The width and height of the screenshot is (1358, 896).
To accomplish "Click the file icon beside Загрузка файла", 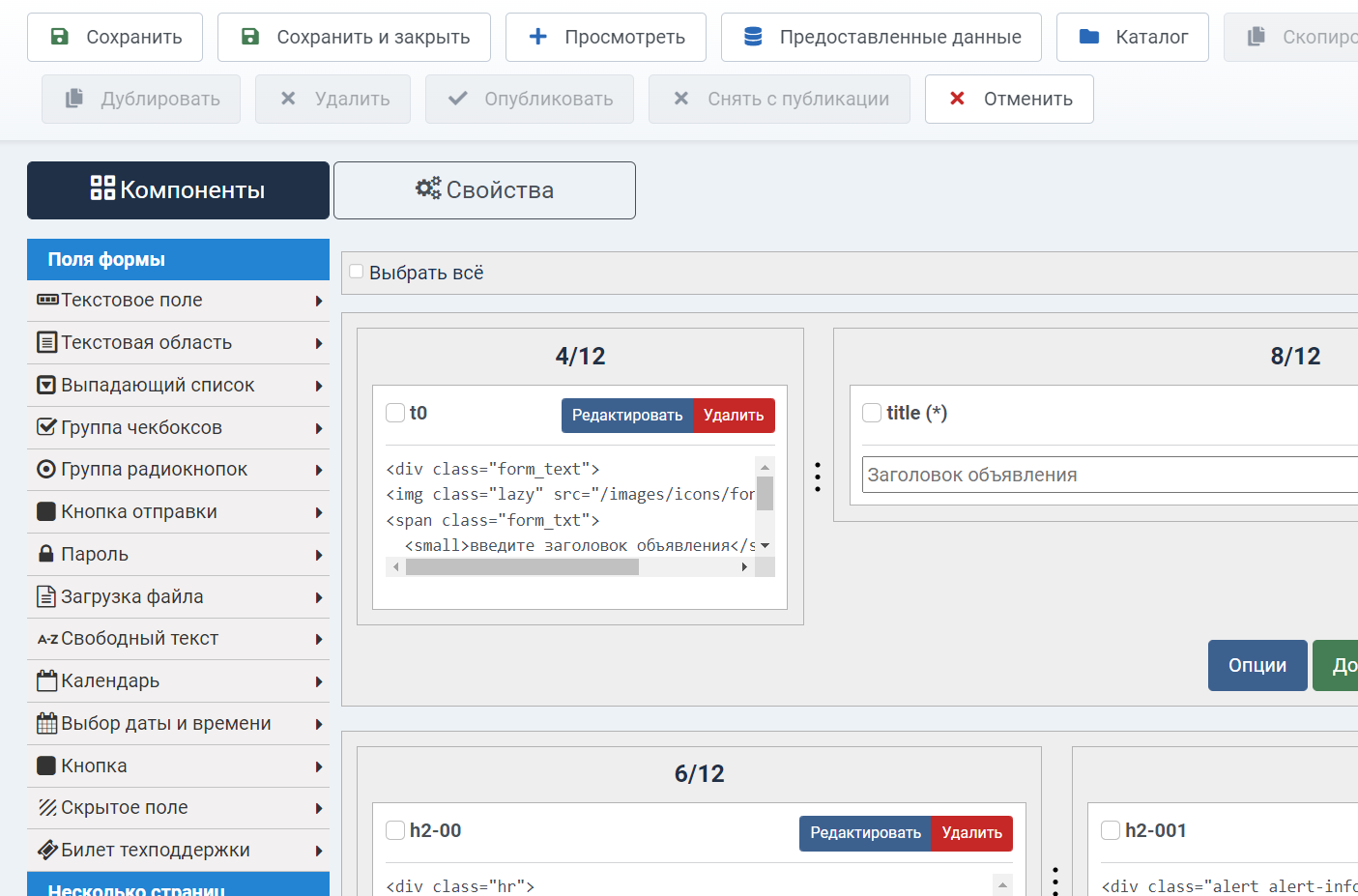I will tap(45, 596).
